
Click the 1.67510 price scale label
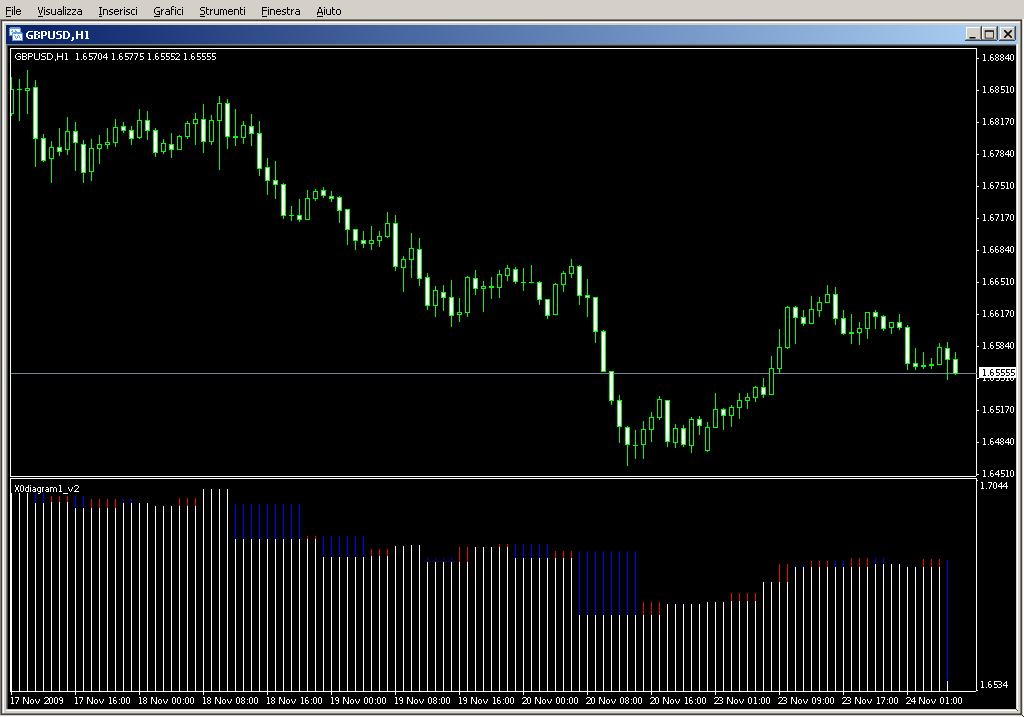(x=999, y=185)
